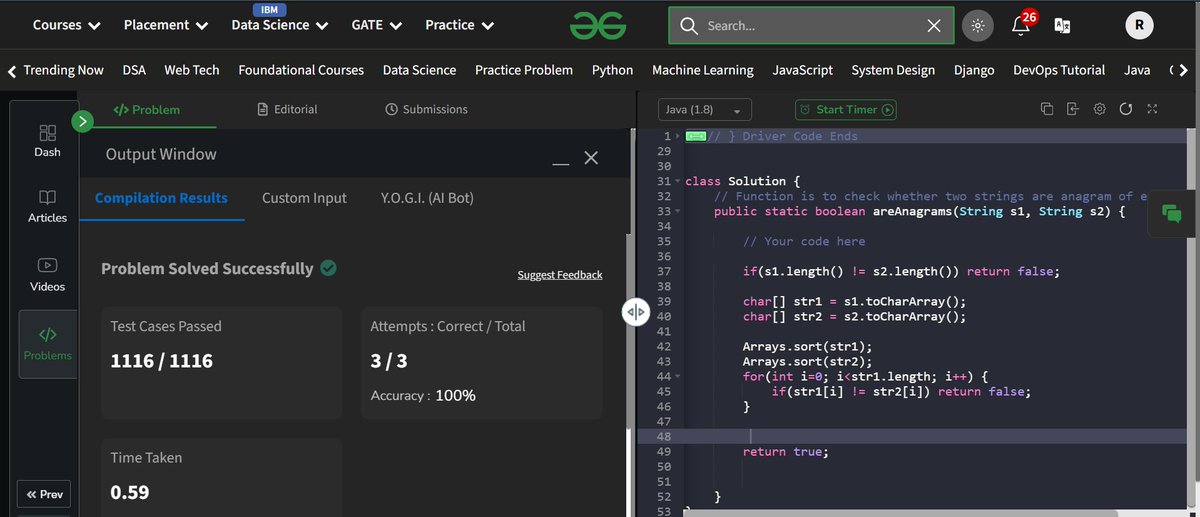
Task: Click the Start Timer button
Action: click(846, 109)
